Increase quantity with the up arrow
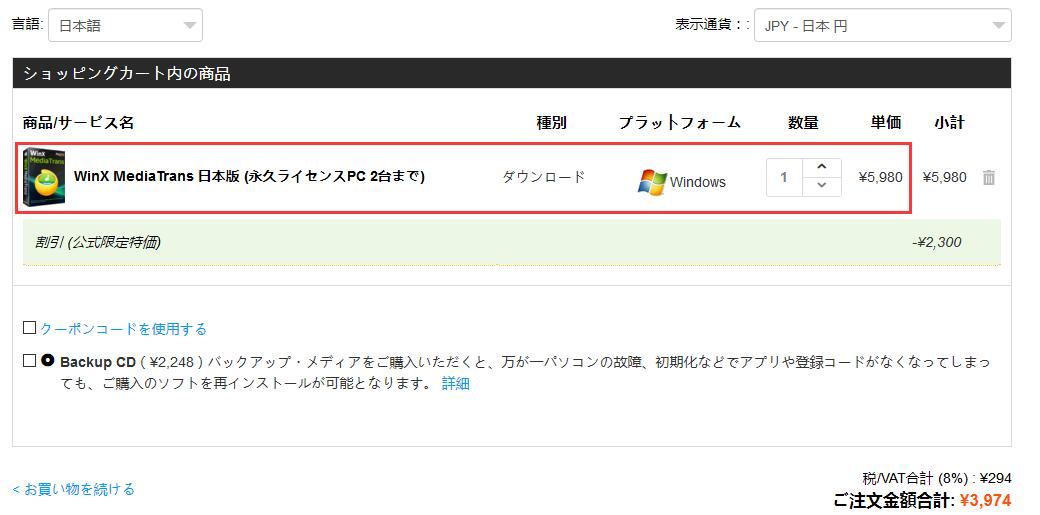This screenshot has width=1040, height=515. [821, 167]
